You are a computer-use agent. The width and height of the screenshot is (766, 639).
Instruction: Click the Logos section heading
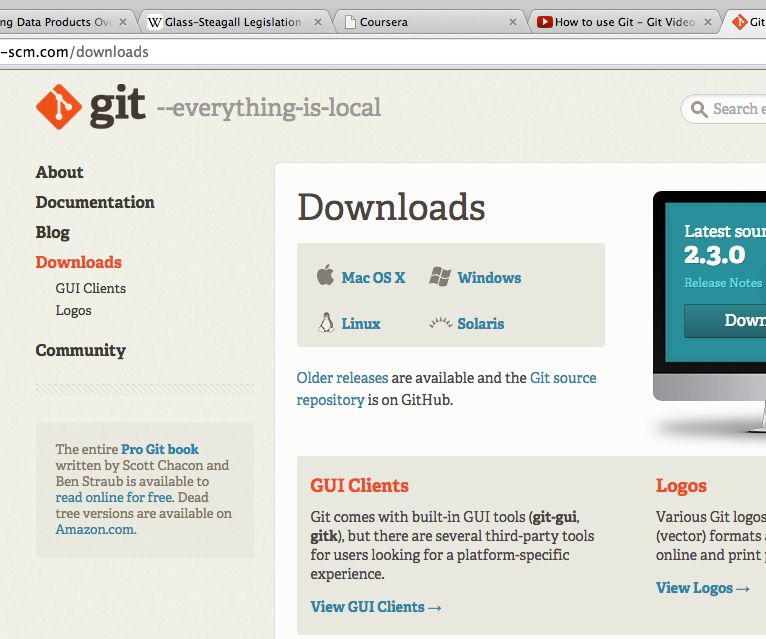pos(681,486)
